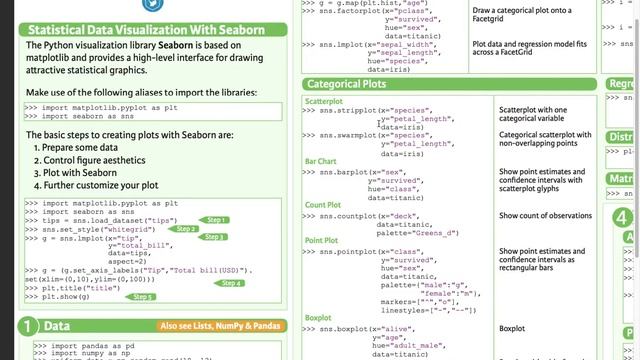Click description ending 'as rectangular bars'
This screenshot has width=640, height=360.
542,260
